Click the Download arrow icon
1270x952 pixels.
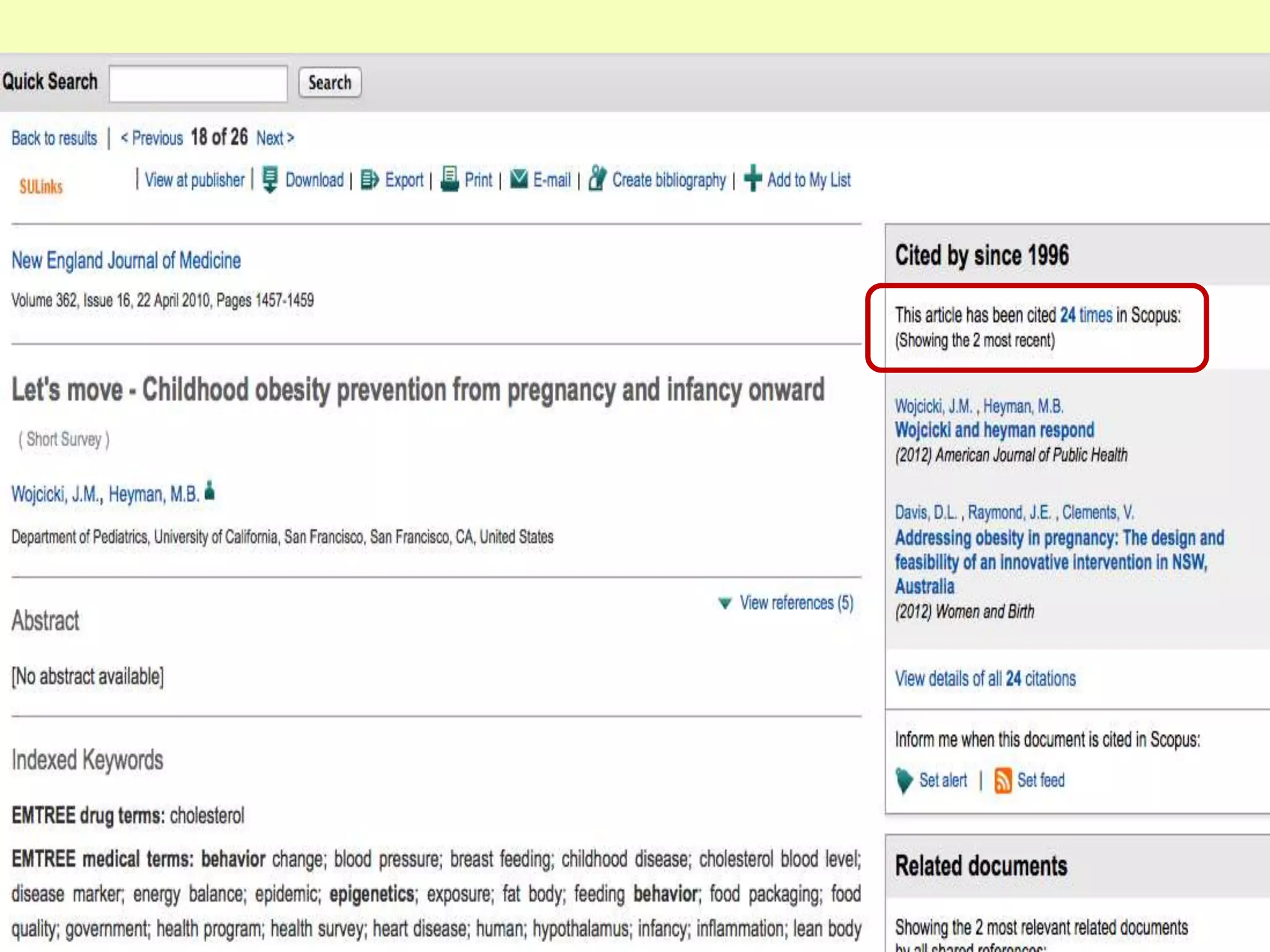[x=270, y=180]
